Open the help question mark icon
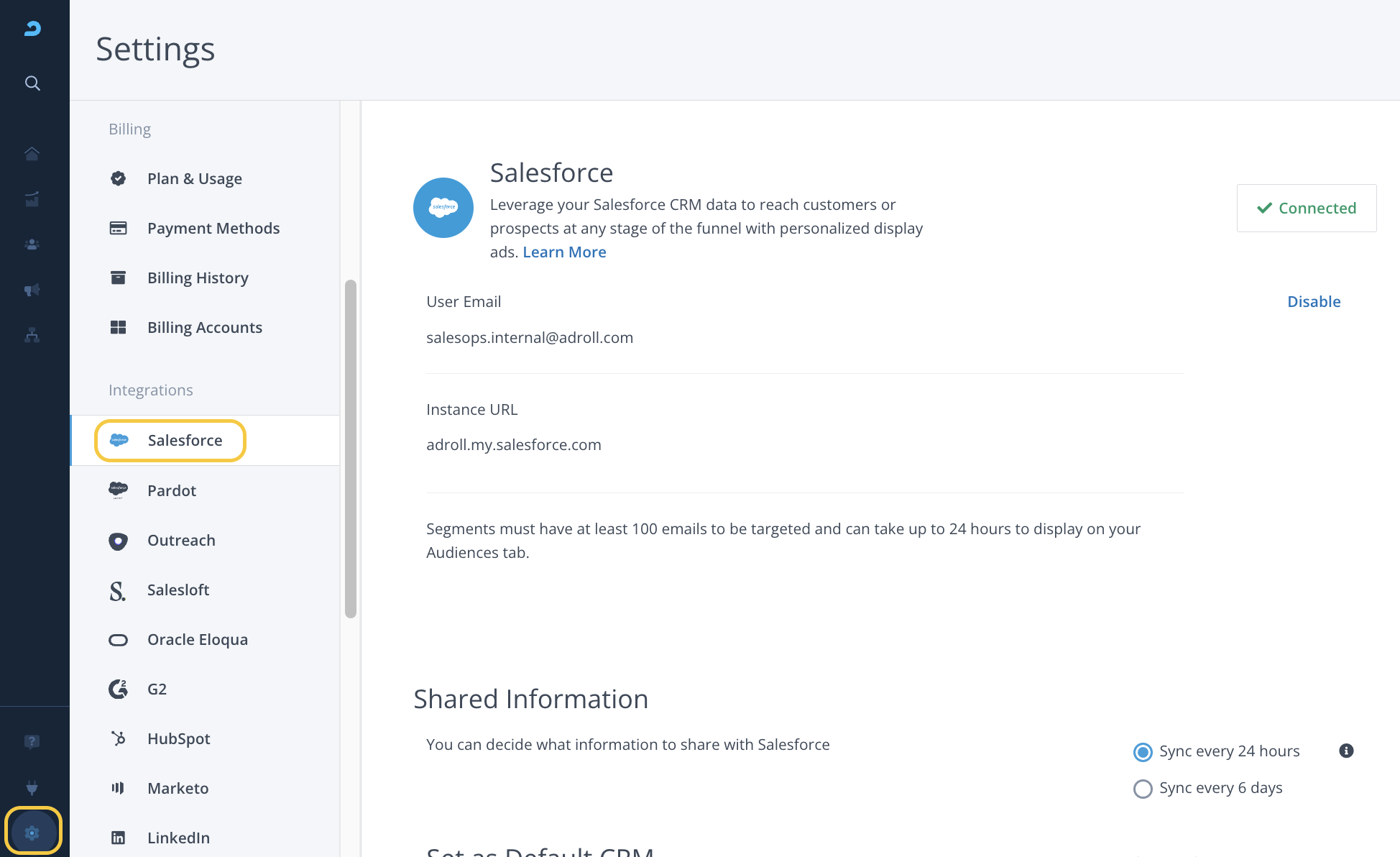Screen dimensions: 1400x857 (32, 742)
